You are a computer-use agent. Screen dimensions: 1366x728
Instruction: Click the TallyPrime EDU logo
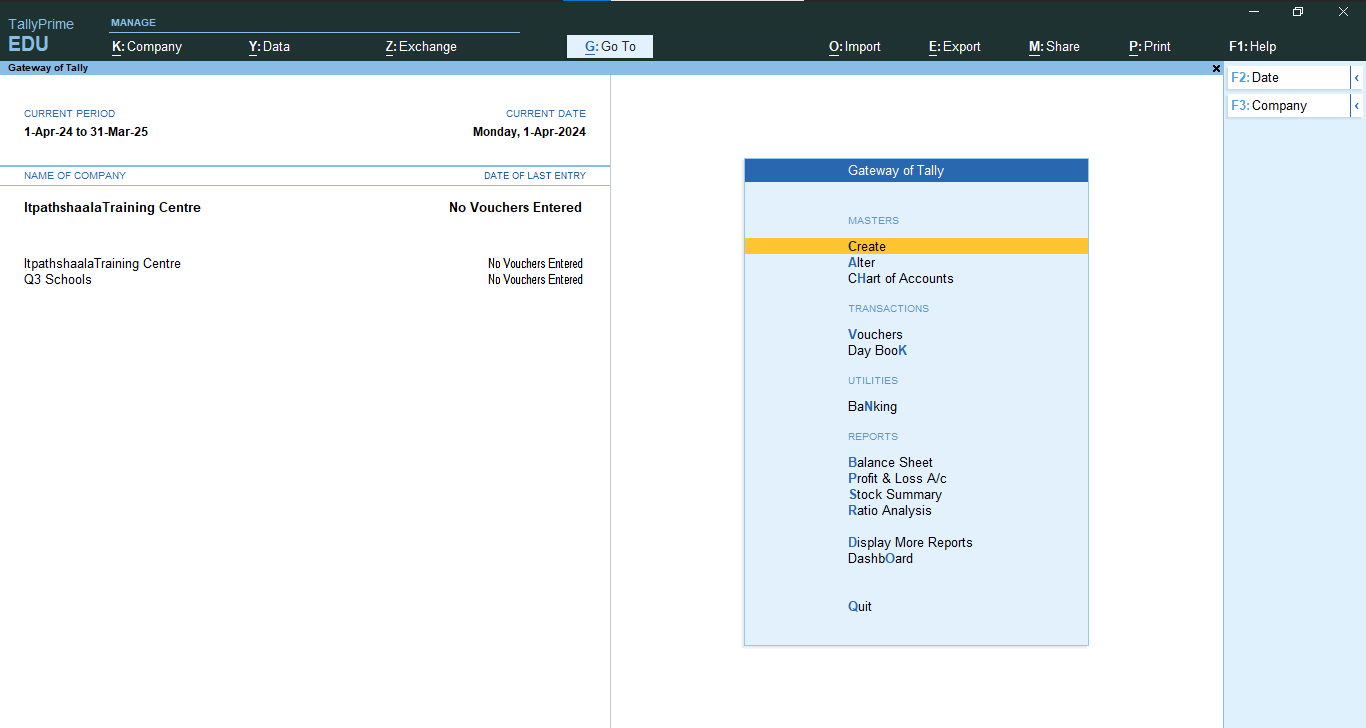(41, 35)
